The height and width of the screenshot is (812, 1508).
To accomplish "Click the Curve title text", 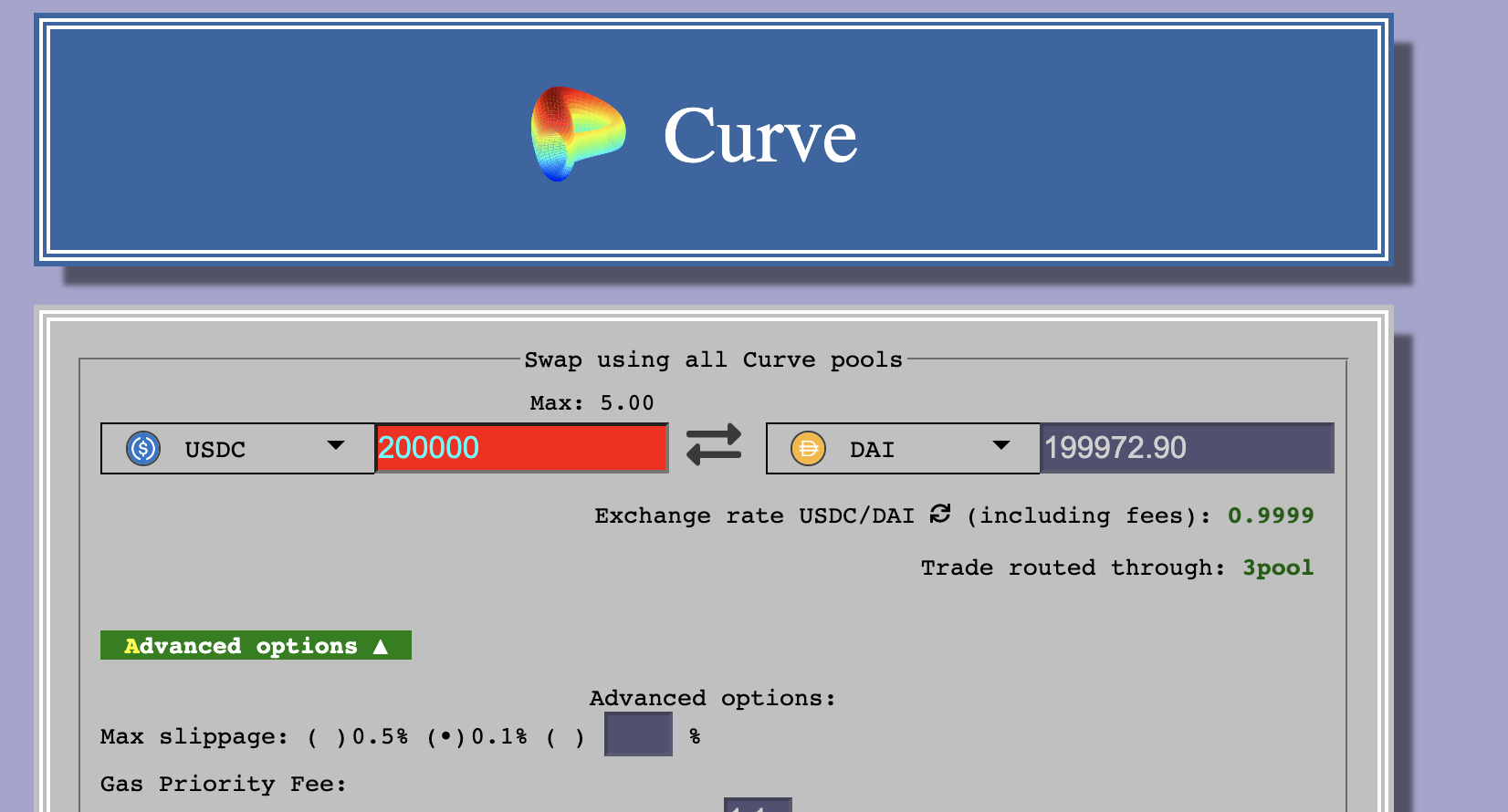I will point(759,136).
